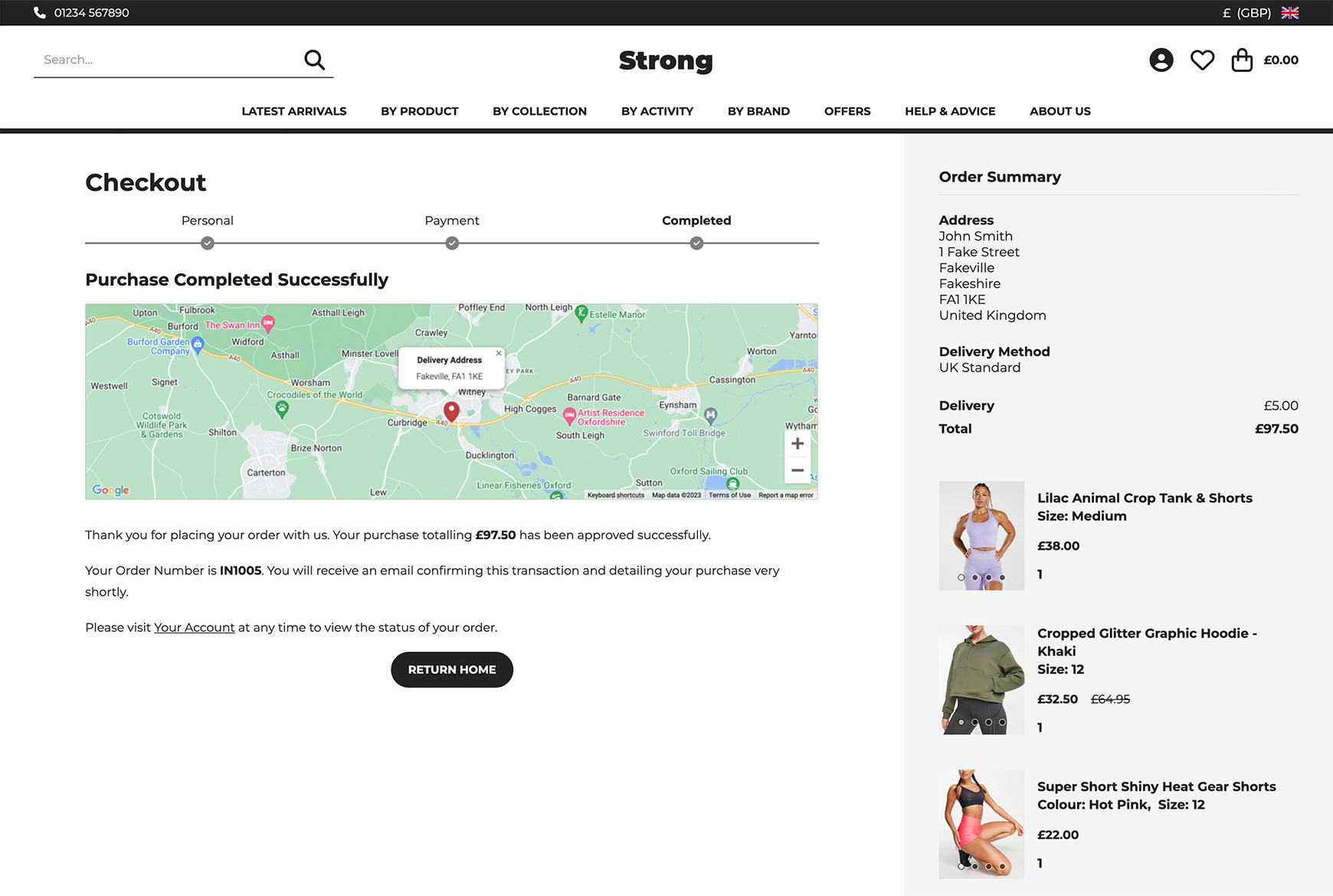Screen dimensions: 1333x896
Task: Click the Completed step checkmark
Action: (696, 244)
